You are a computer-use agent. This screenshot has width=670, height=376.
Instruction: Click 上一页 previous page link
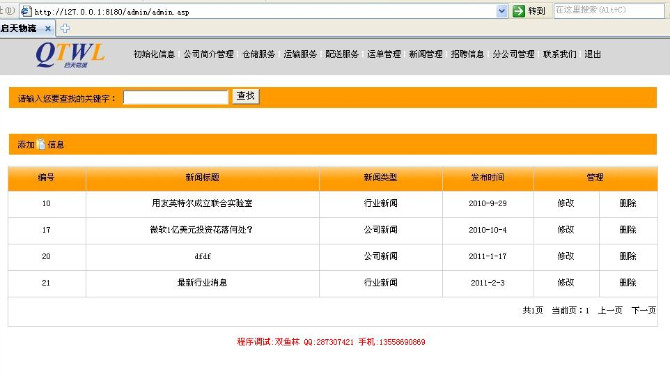[610, 310]
